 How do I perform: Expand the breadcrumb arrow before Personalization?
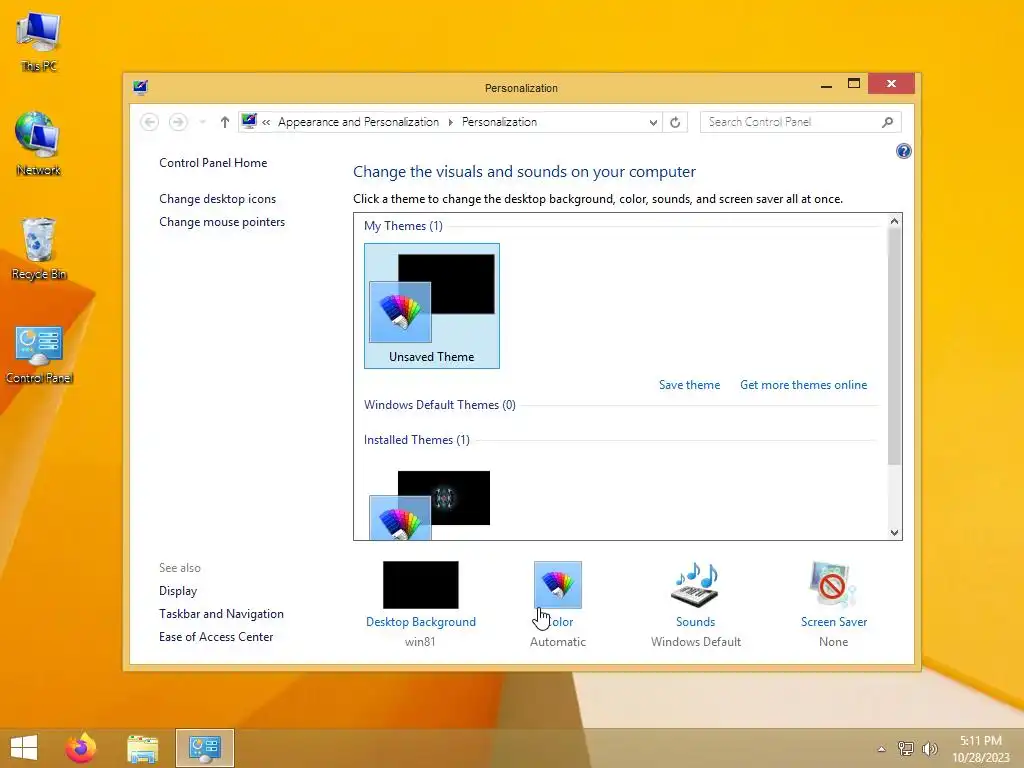[x=451, y=122]
